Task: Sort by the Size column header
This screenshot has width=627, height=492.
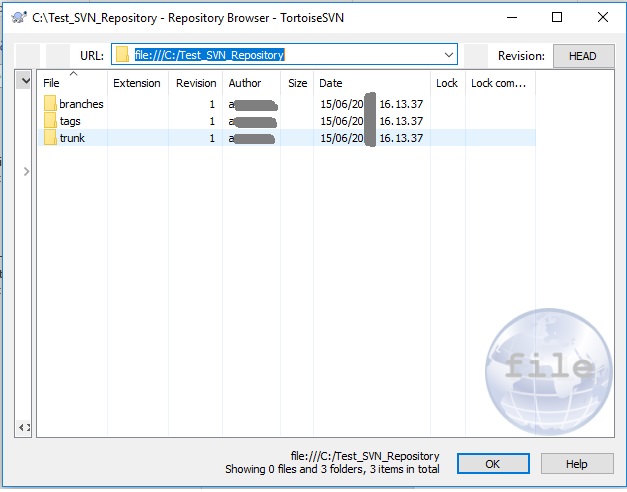Action: pyautogui.click(x=298, y=83)
